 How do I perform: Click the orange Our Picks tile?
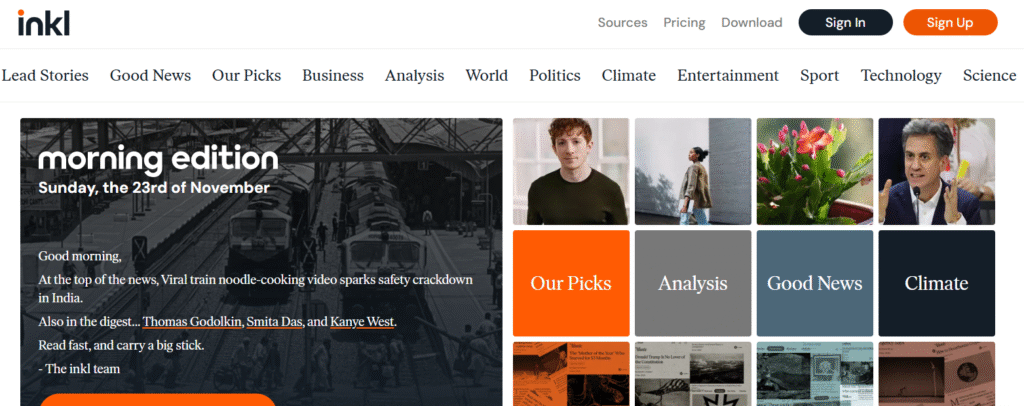[571, 283]
